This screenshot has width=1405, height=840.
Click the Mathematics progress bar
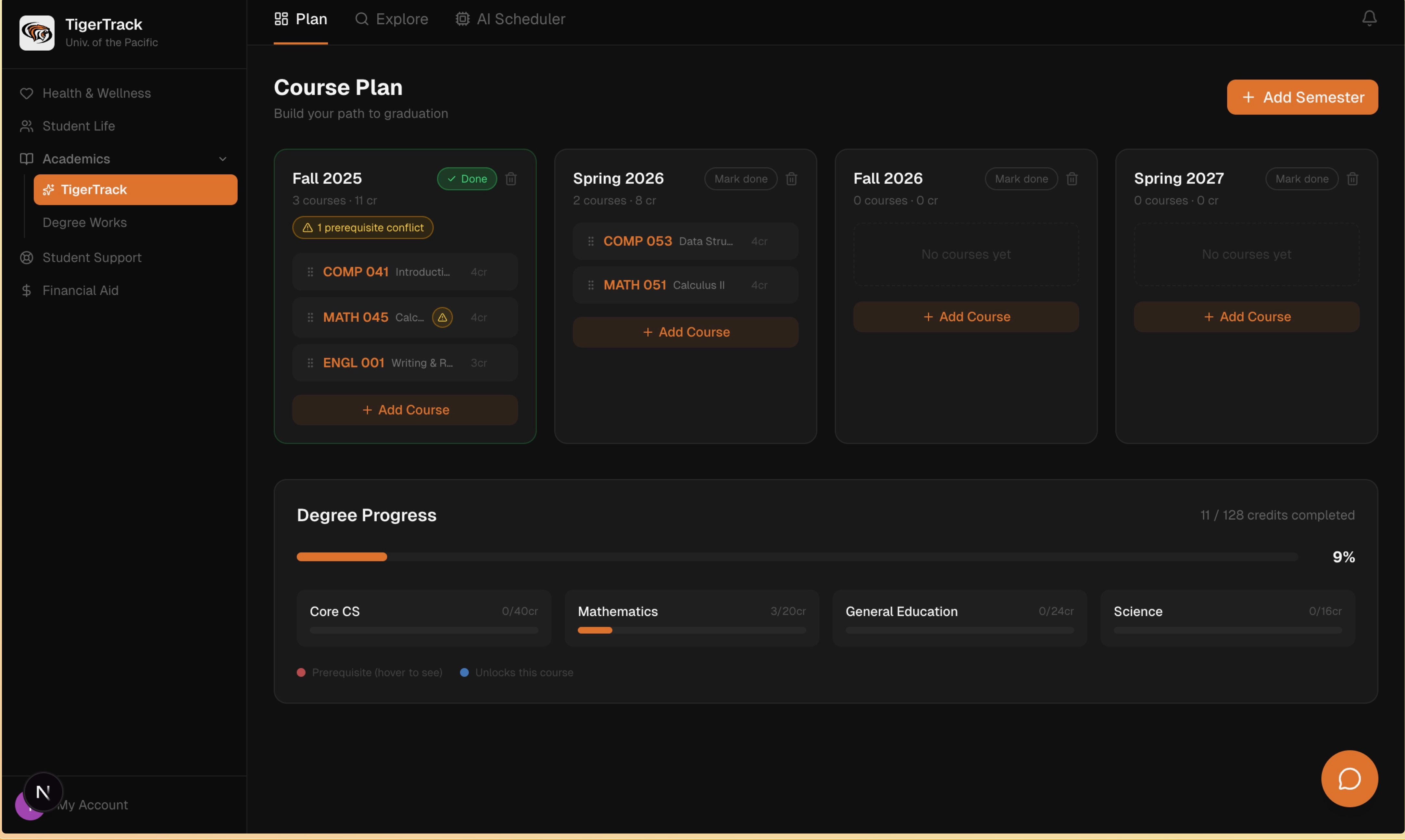pyautogui.click(x=691, y=630)
